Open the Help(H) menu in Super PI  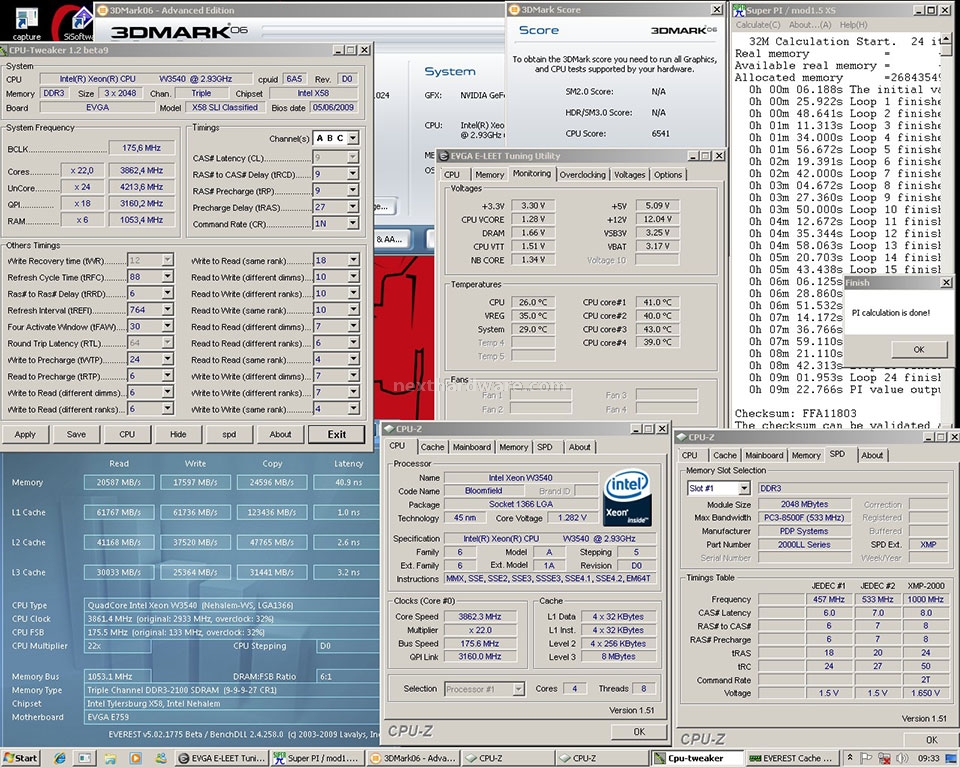(853, 25)
